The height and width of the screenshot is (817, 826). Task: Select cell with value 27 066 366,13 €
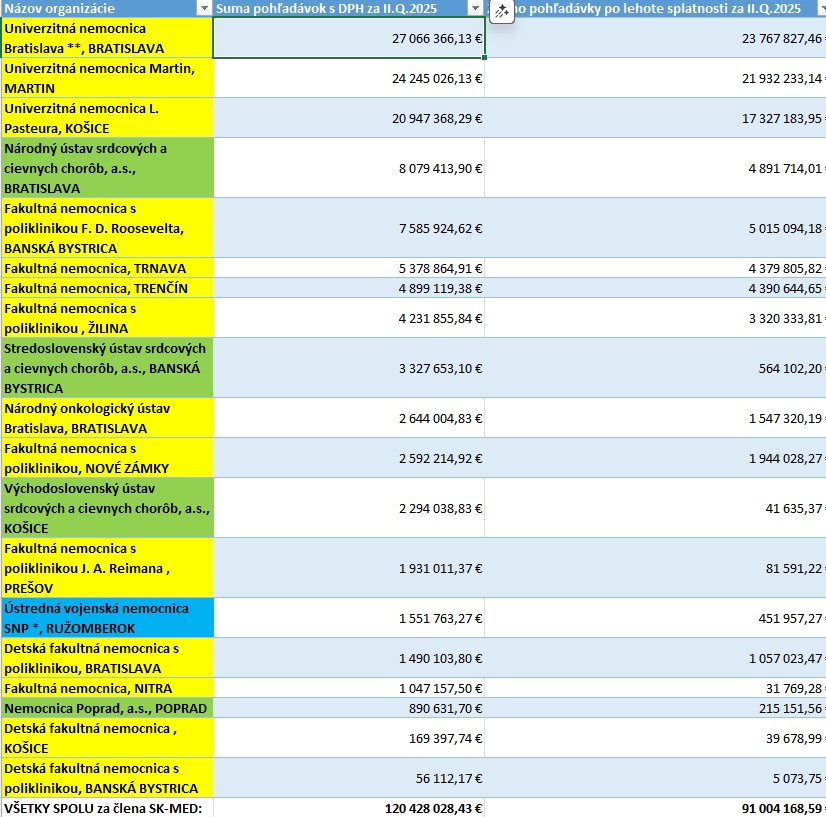pos(349,38)
